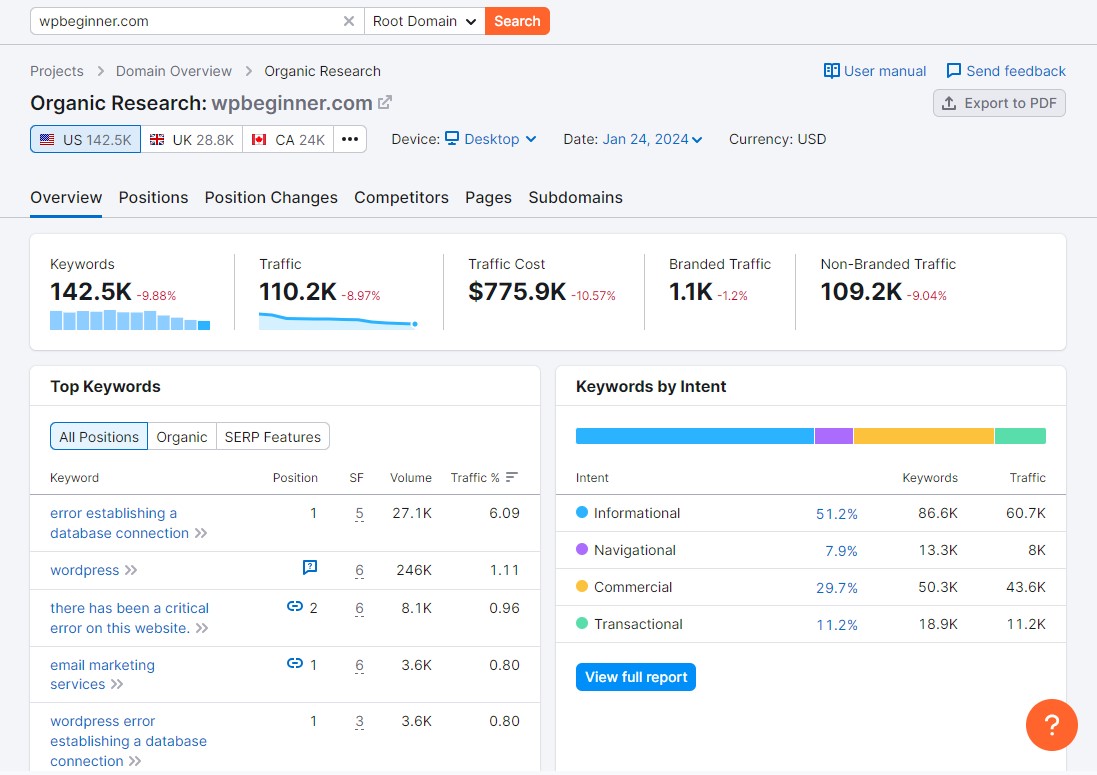Select the US flag database
This screenshot has width=1097, height=775.
[85, 139]
